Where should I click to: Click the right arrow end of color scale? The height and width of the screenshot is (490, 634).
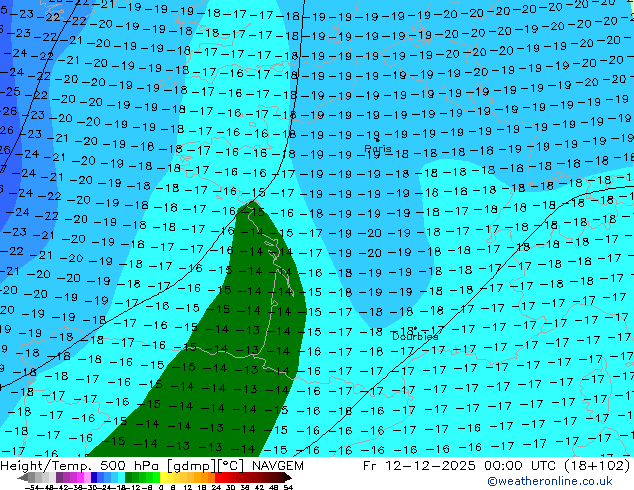tap(287, 477)
